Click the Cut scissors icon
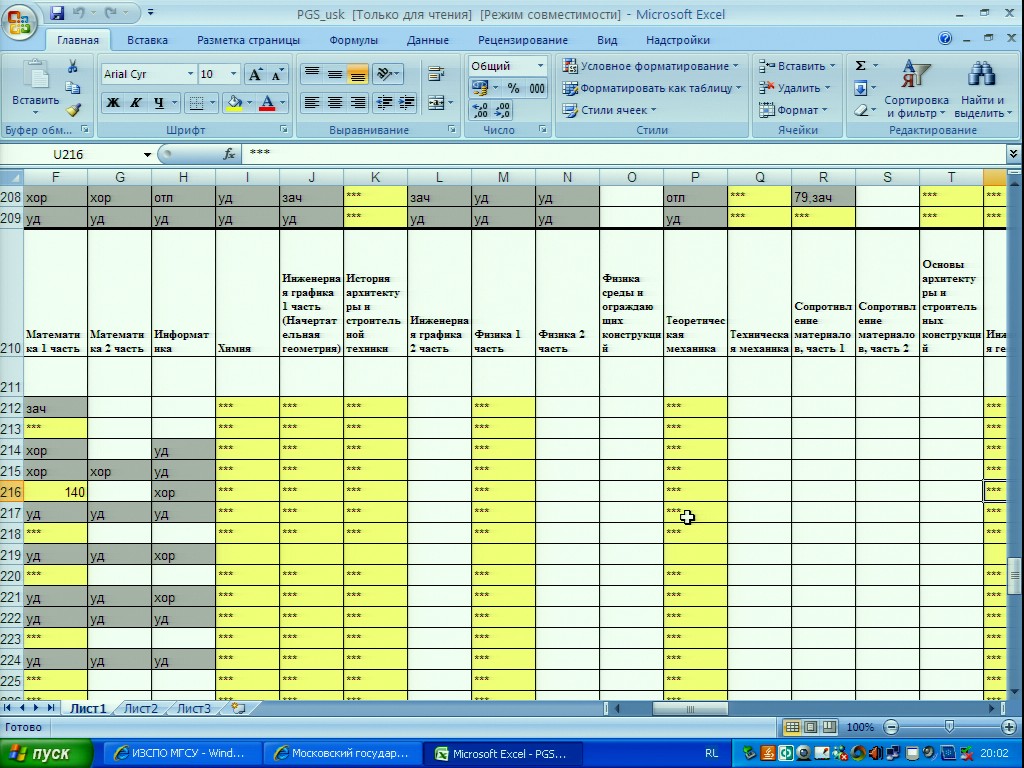Viewport: 1024px width, 768px height. pyautogui.click(x=72, y=67)
